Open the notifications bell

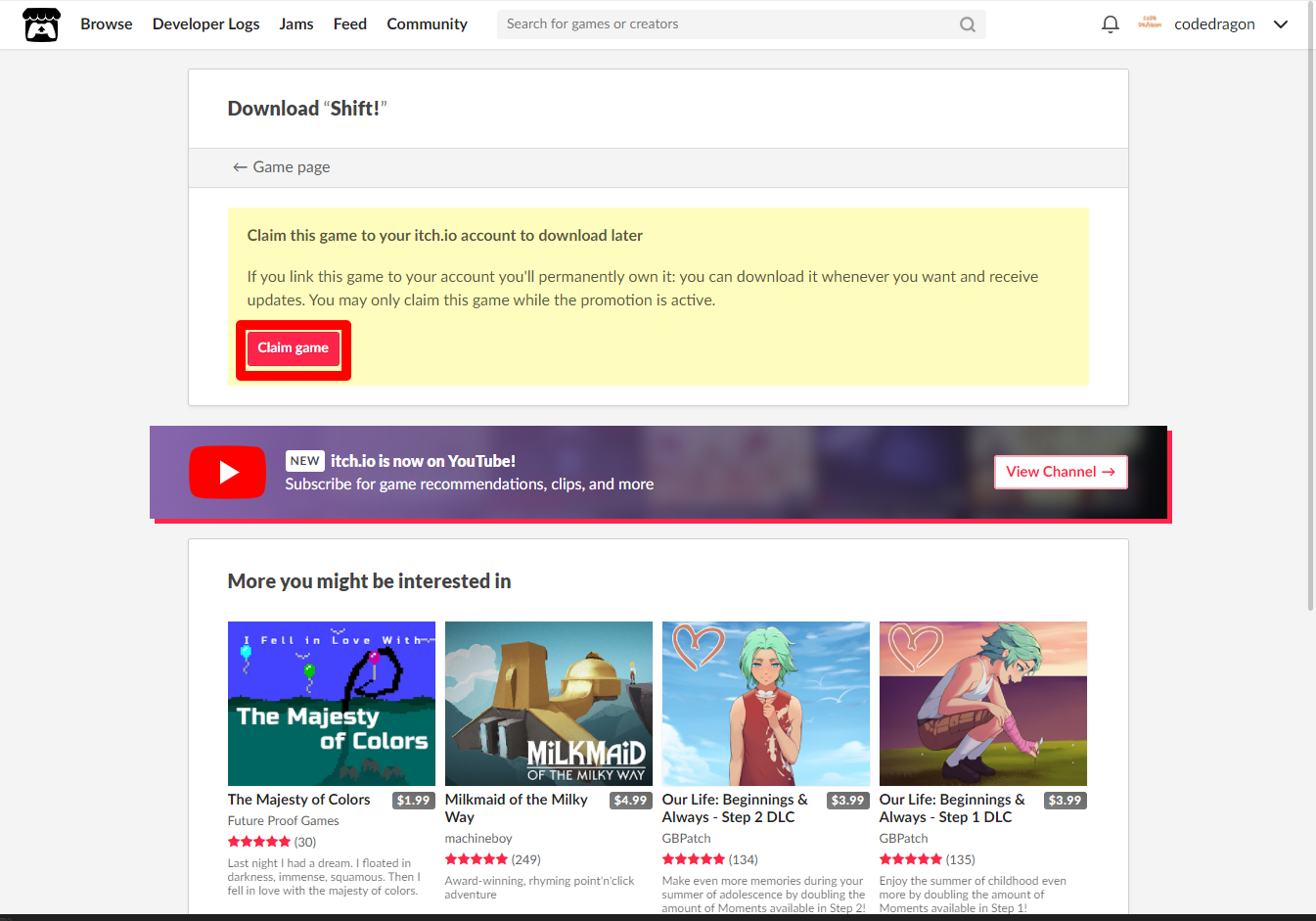point(1110,24)
